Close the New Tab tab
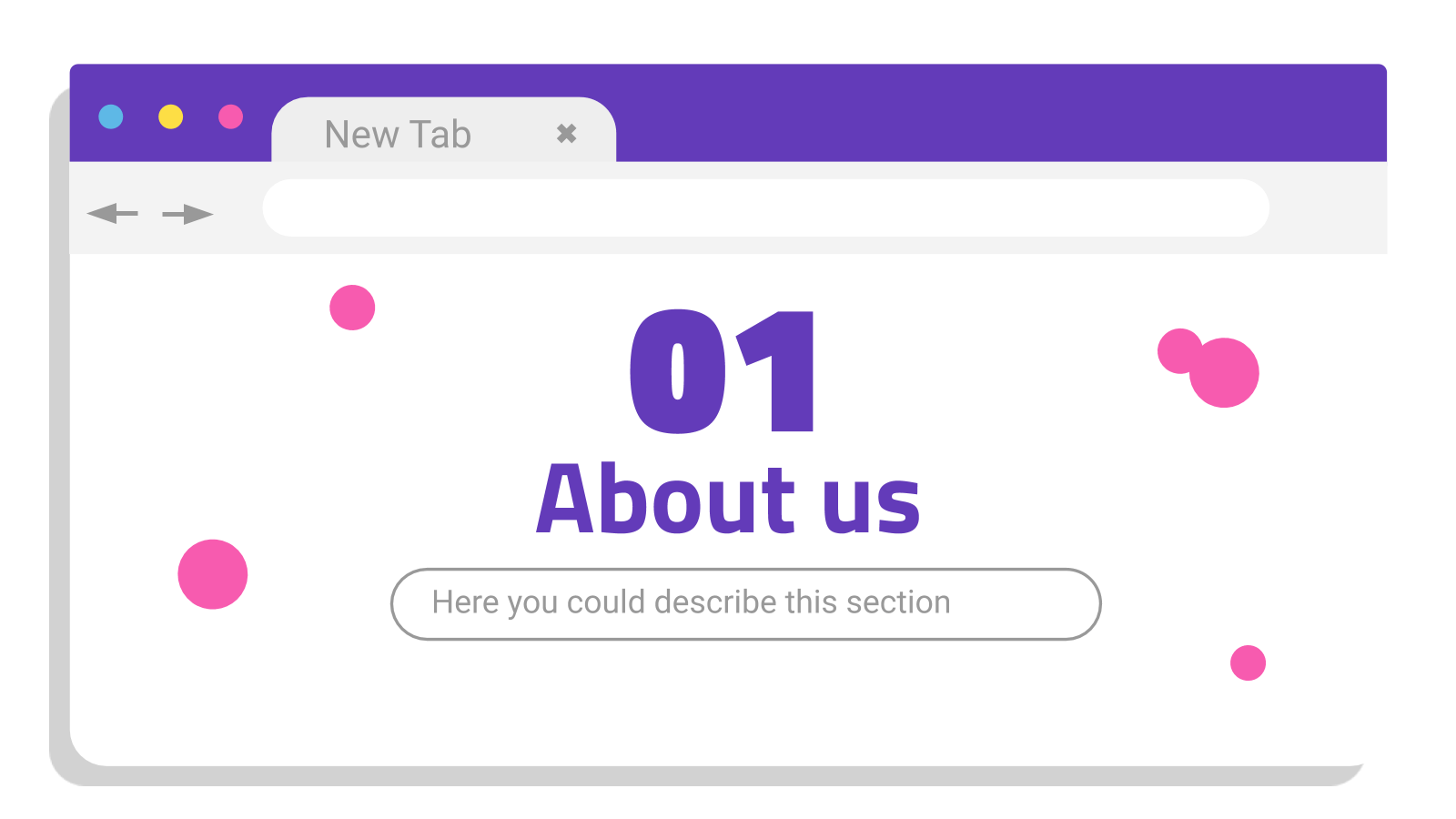This screenshot has width=1456, height=819. [x=566, y=134]
